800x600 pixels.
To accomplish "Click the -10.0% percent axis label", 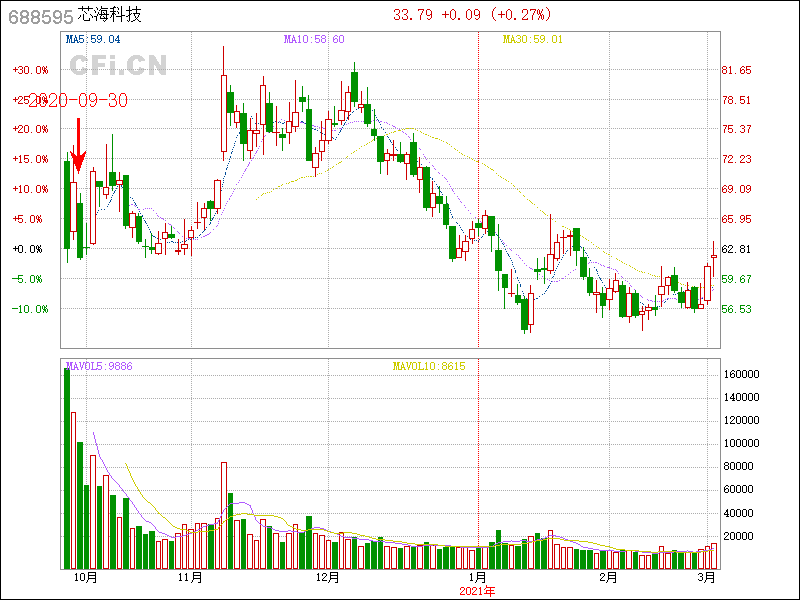I will (x=30, y=309).
